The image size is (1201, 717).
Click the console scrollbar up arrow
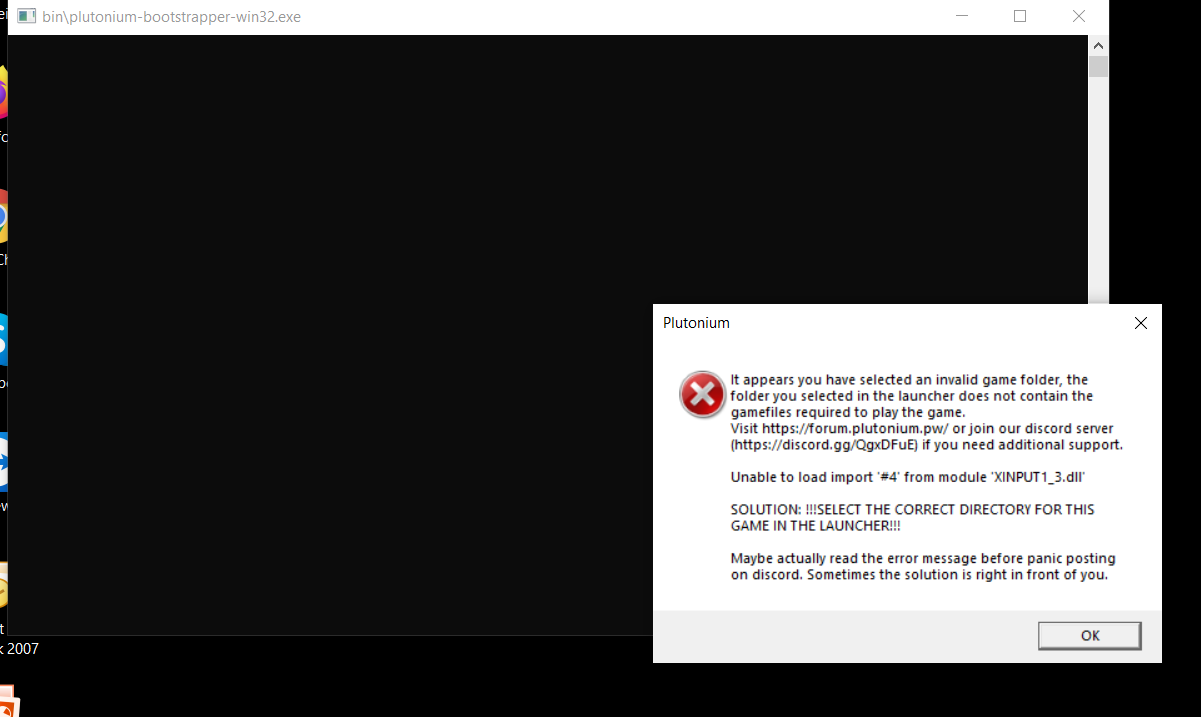(x=1098, y=46)
